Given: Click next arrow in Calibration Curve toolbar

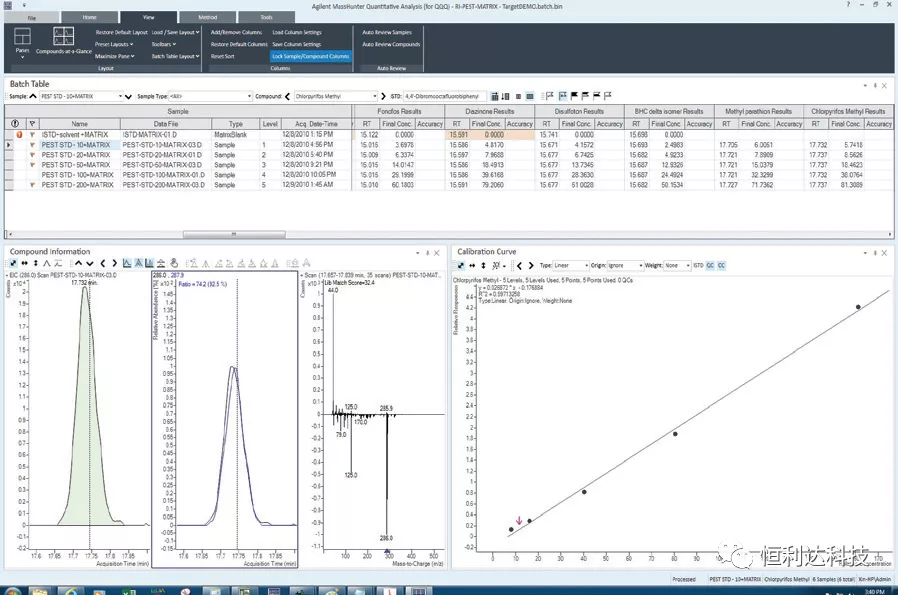Looking at the screenshot, I should [x=529, y=265].
